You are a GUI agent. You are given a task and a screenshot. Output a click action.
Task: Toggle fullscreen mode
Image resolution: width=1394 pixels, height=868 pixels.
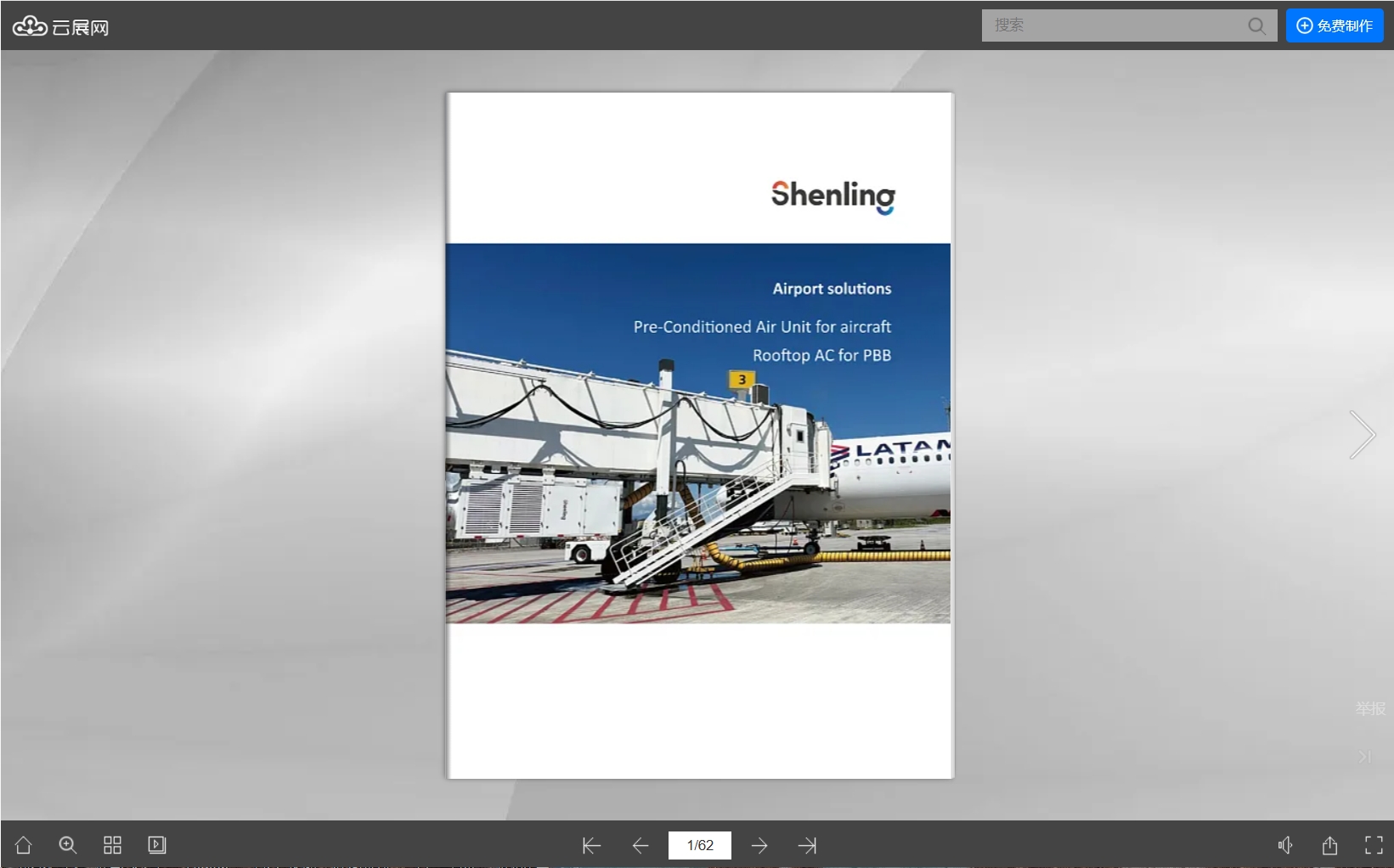(x=1374, y=845)
